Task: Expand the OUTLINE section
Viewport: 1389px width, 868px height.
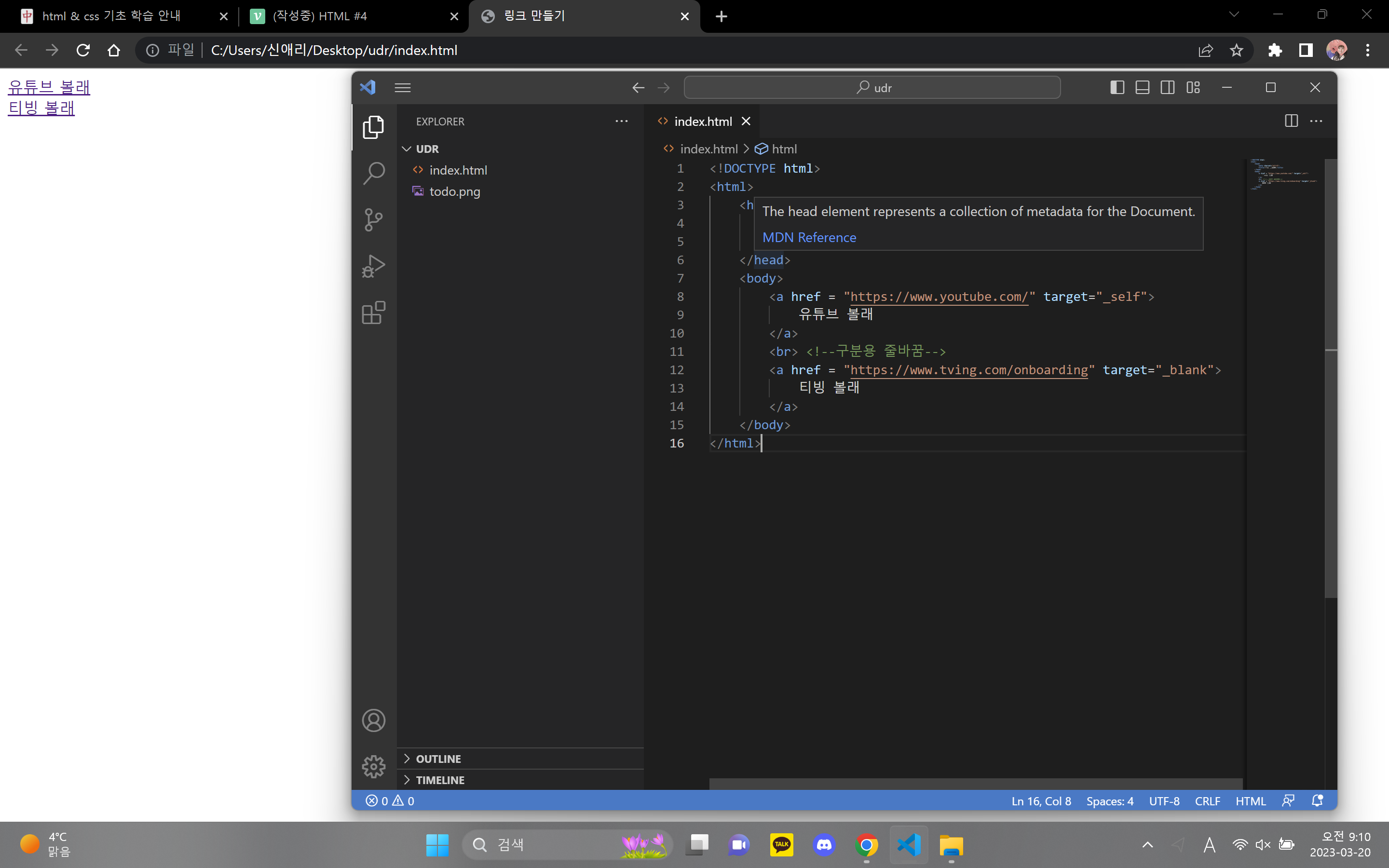Action: click(438, 759)
